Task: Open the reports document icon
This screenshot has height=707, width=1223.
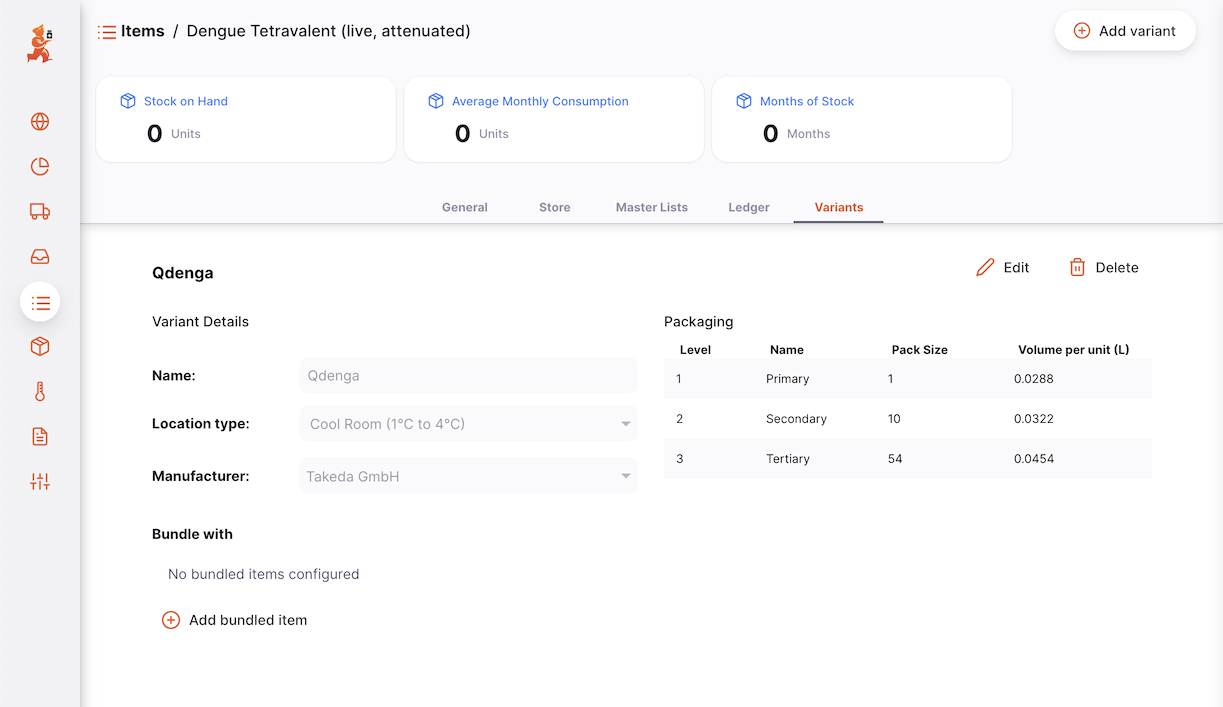Action: coord(40,437)
